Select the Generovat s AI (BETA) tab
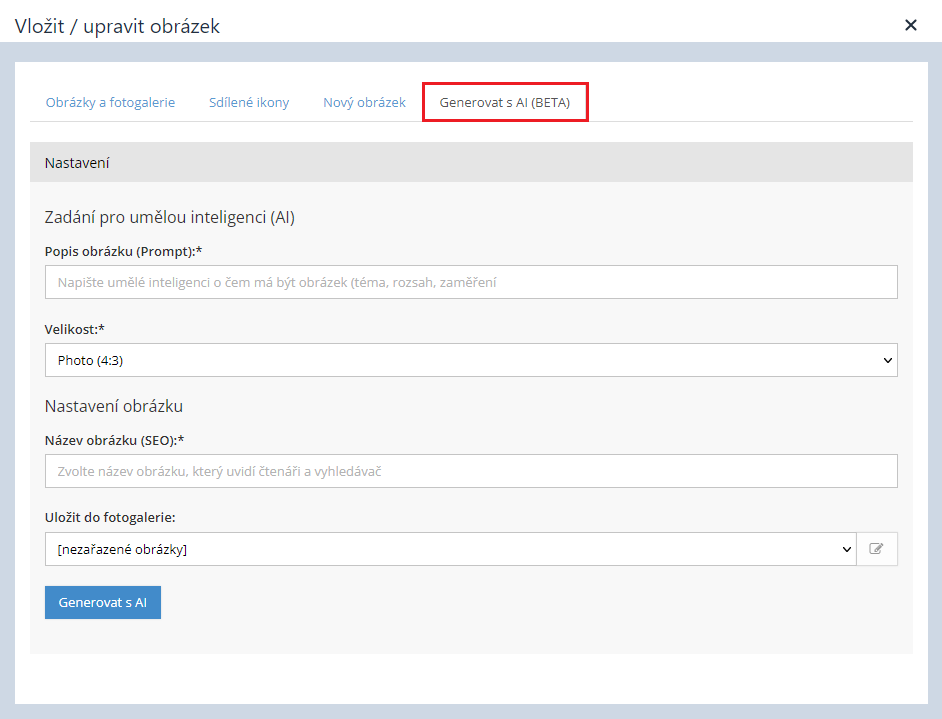The width and height of the screenshot is (942, 719). (x=505, y=103)
